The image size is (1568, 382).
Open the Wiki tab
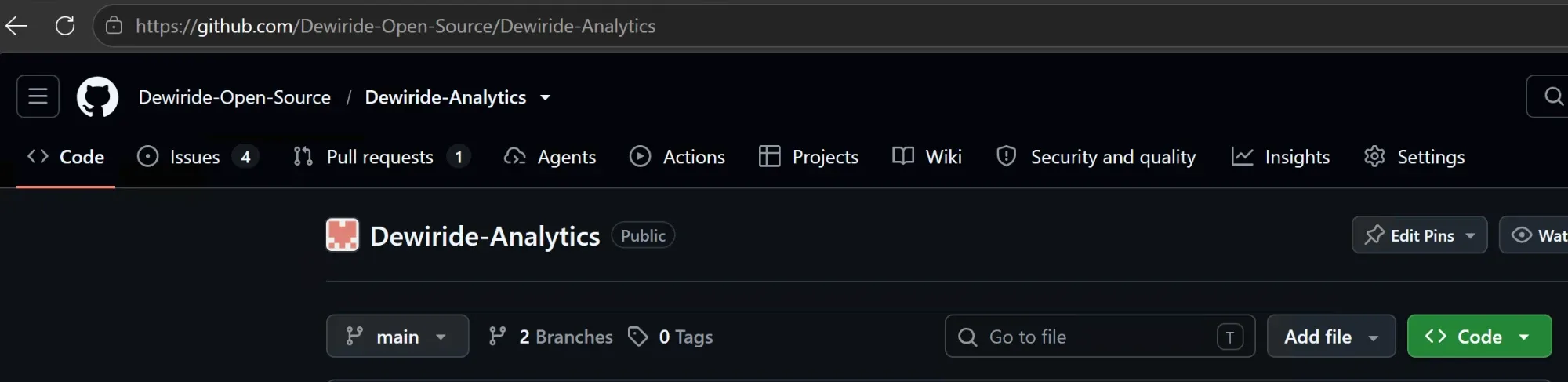[927, 157]
